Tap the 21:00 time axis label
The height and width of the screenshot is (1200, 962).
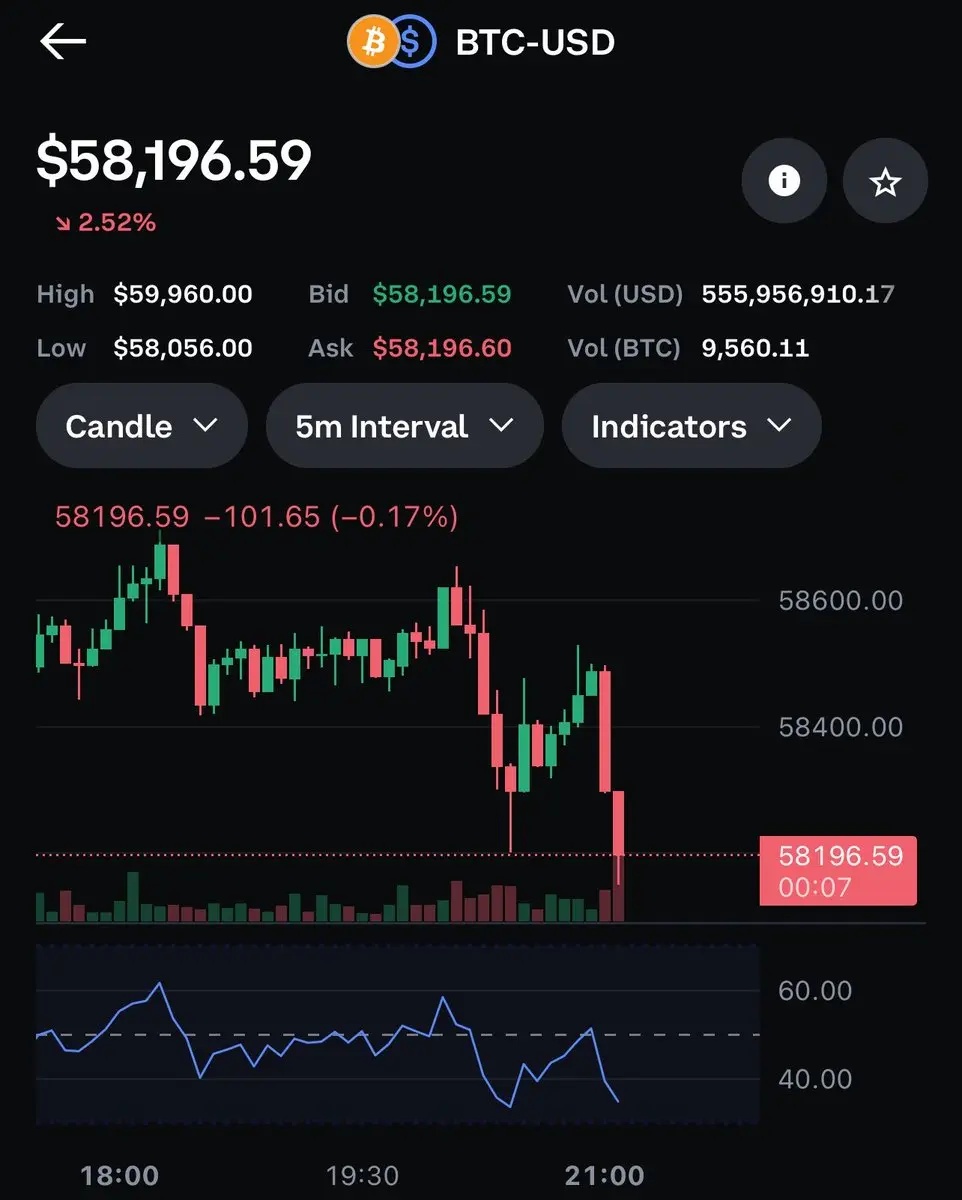(x=604, y=1175)
